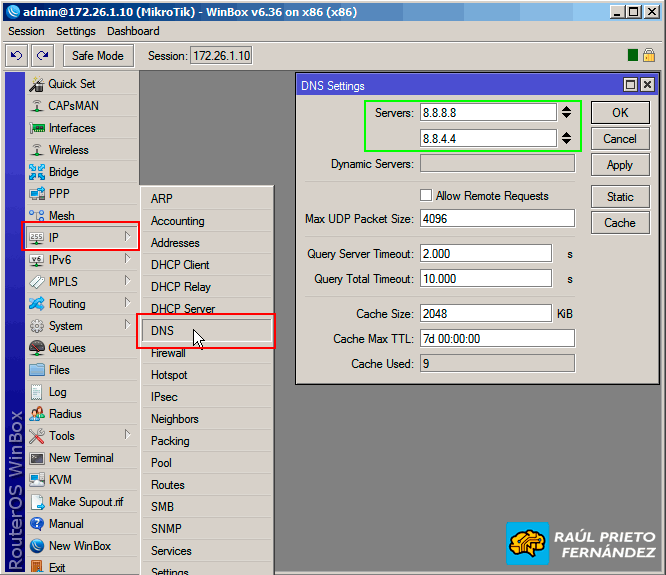Click the redo arrow in toolbar
The image size is (666, 575).
pyautogui.click(x=42, y=55)
